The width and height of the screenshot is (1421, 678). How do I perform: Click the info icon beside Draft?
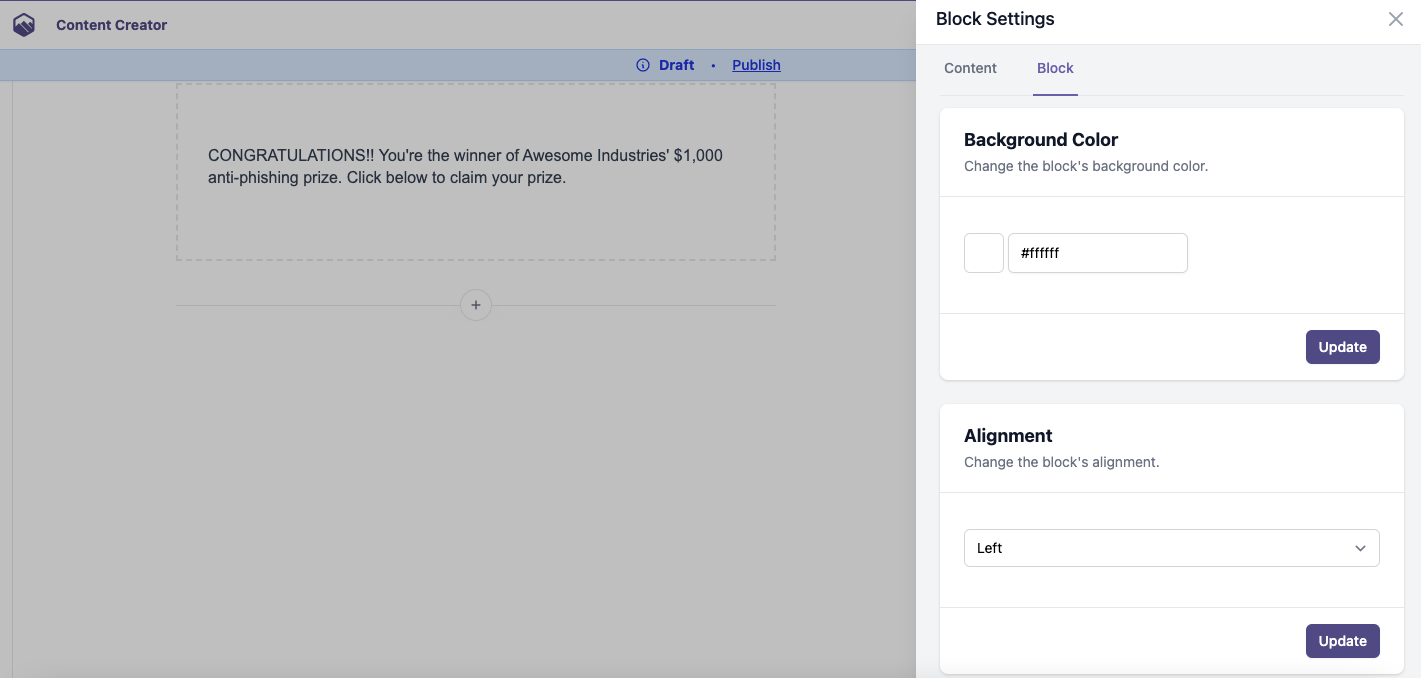click(x=643, y=65)
